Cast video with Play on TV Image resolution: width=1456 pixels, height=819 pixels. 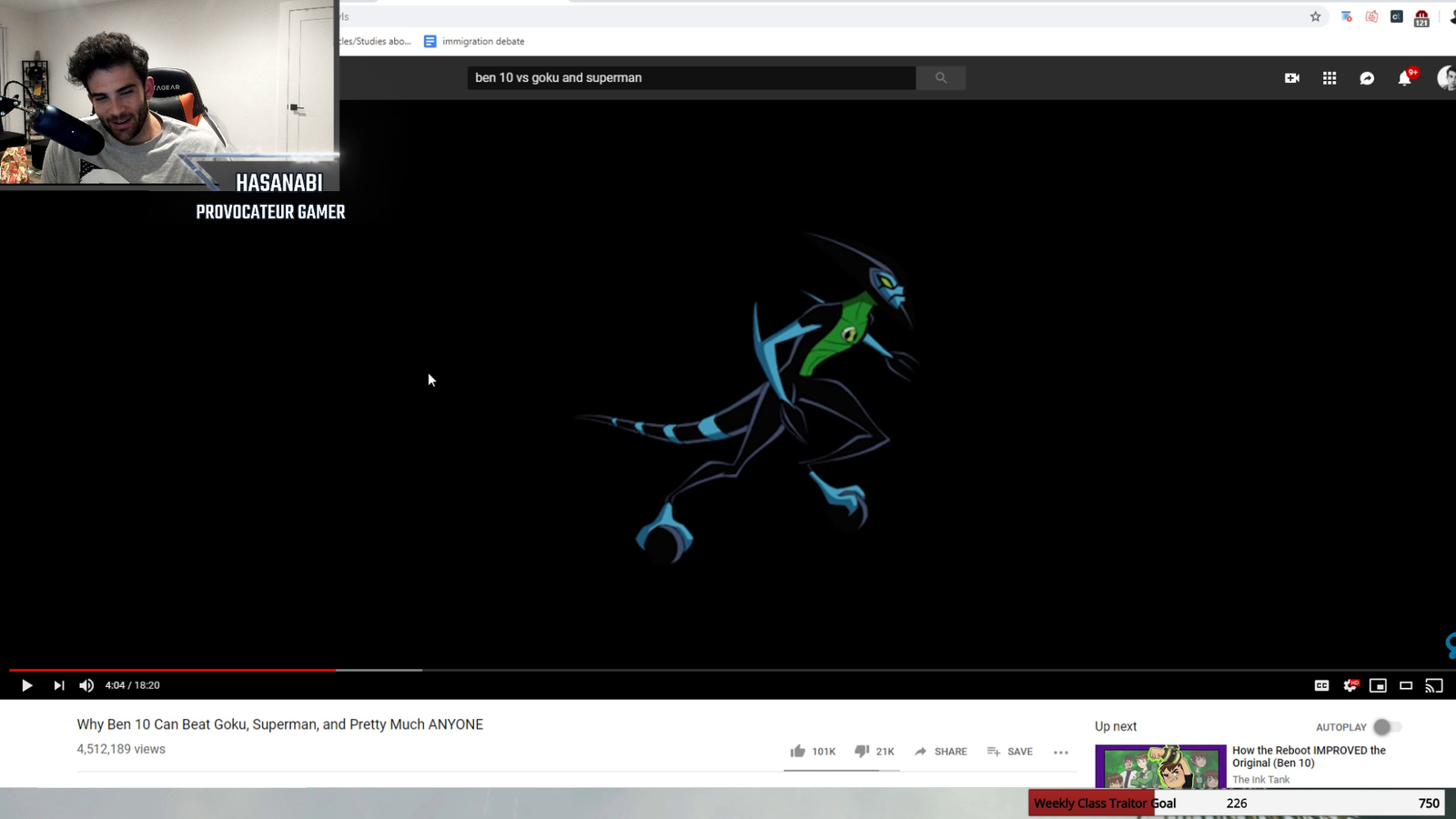1434,685
